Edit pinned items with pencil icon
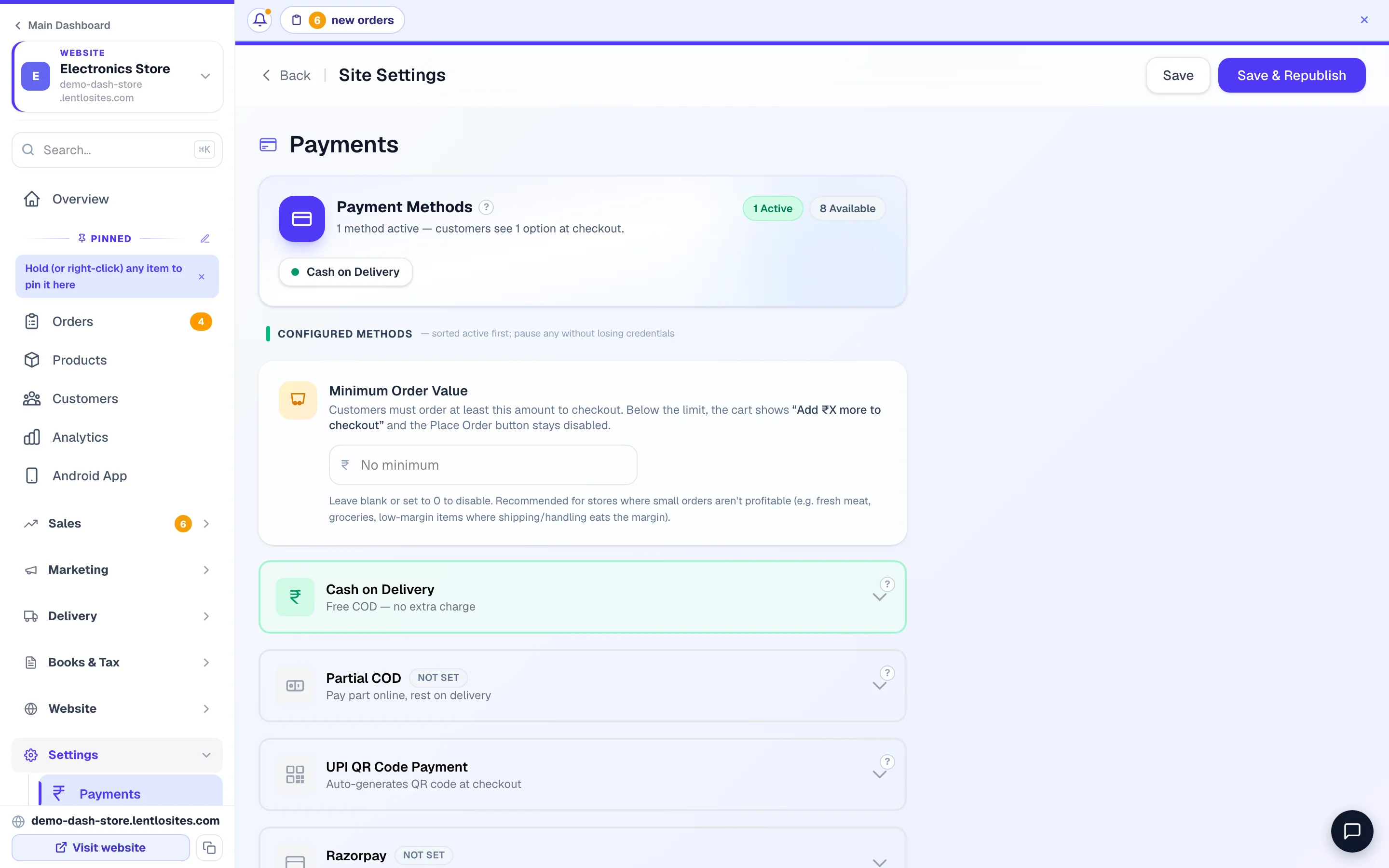The width and height of the screenshot is (1389, 868). pos(205,238)
